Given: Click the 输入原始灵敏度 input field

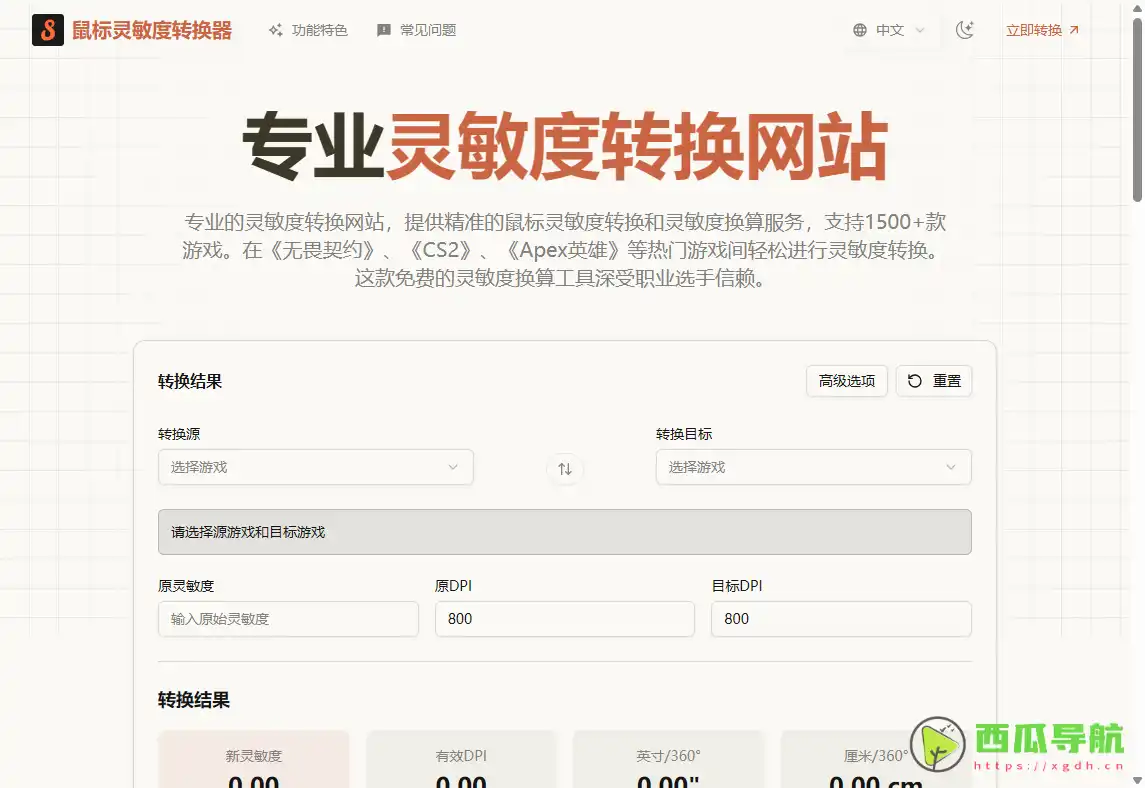Looking at the screenshot, I should pyautogui.click(x=288, y=619).
